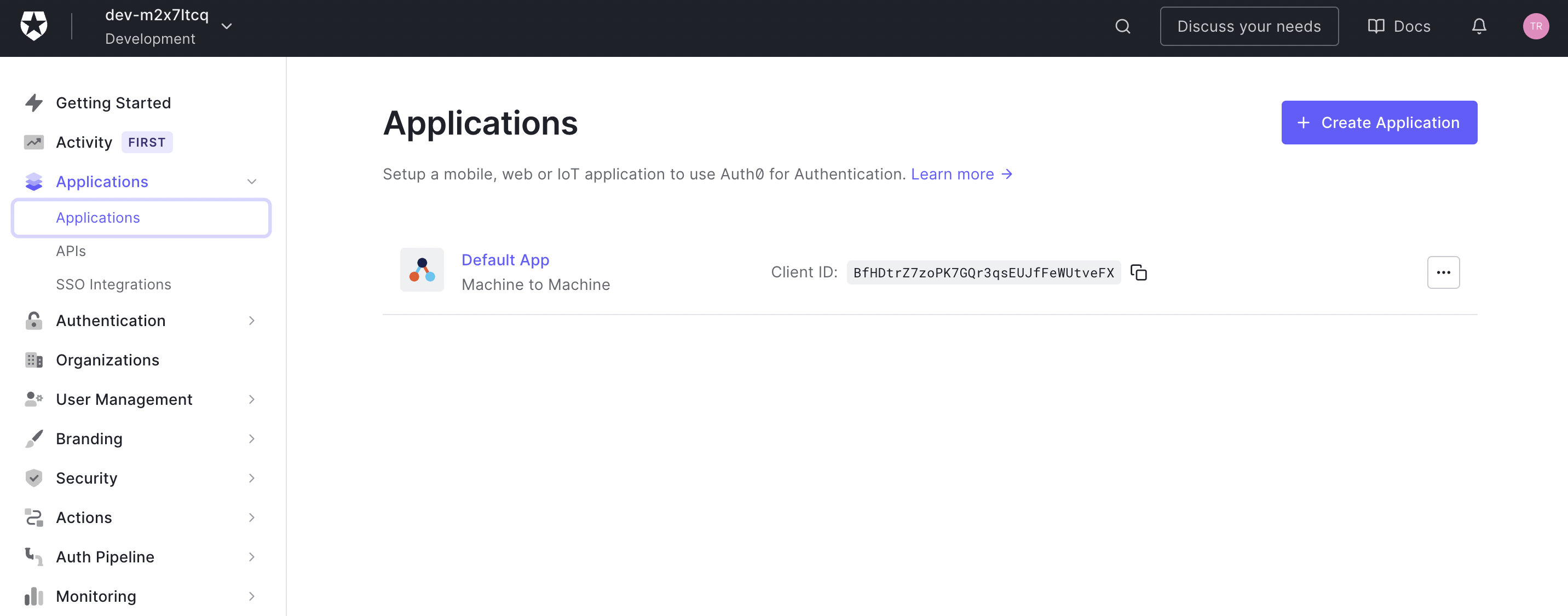
Task: Click the Authentication lock icon
Action: pos(34,321)
